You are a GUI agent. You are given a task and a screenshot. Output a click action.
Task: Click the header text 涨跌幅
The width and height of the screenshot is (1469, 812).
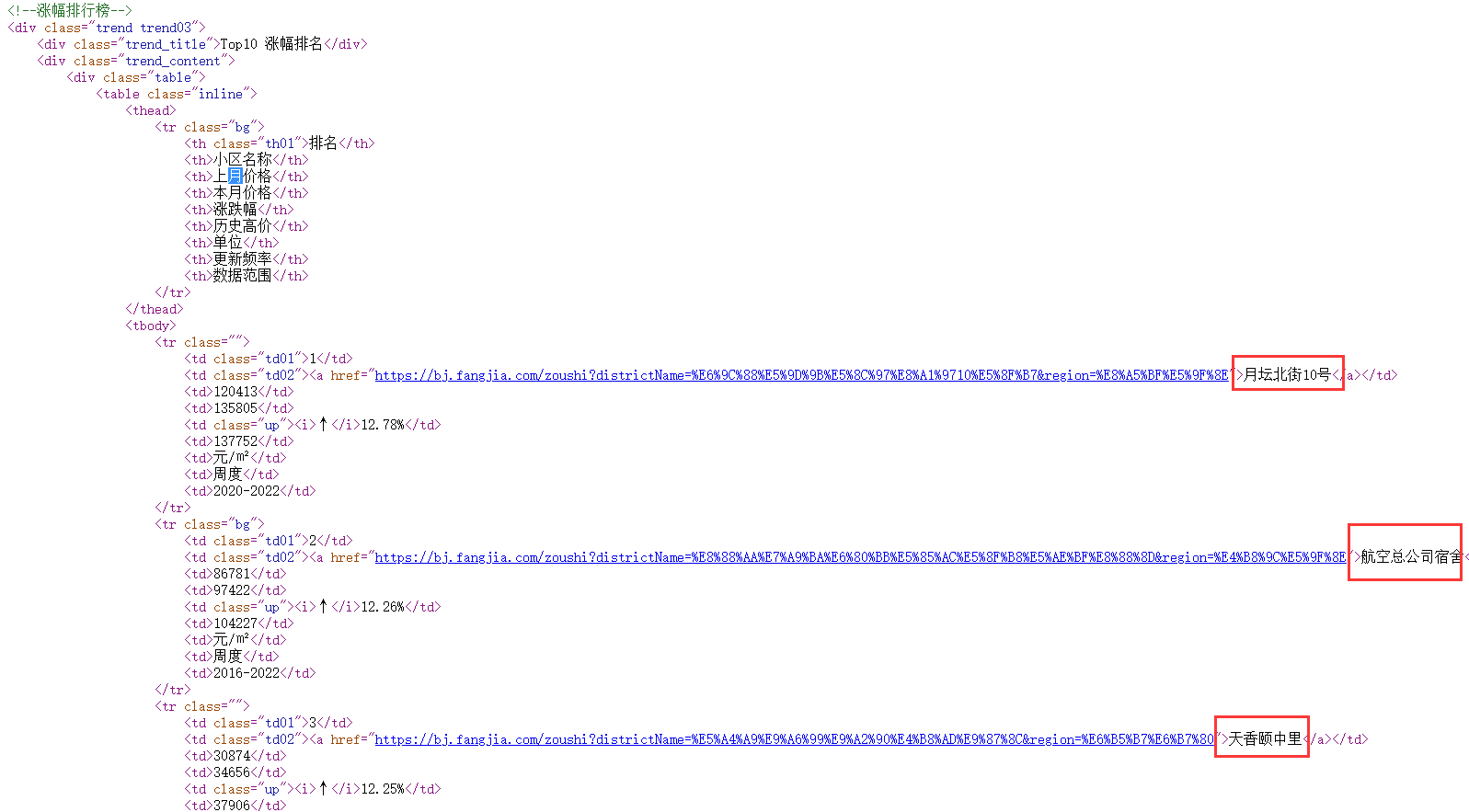[235, 210]
